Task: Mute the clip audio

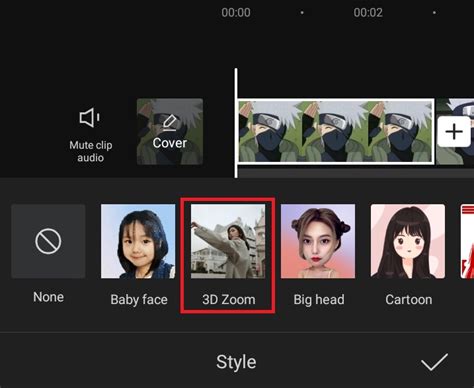Action: click(90, 135)
